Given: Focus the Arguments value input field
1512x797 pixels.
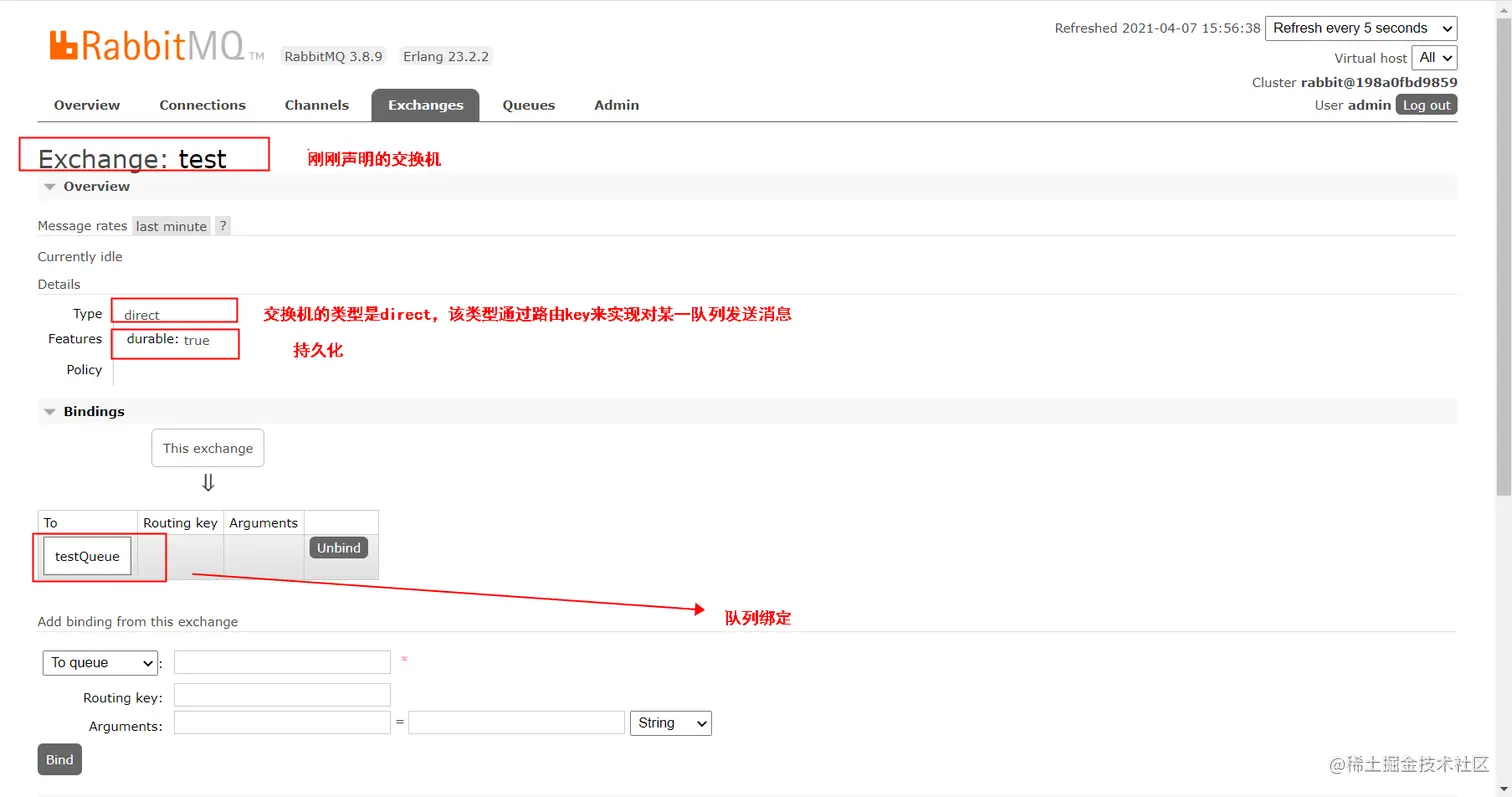Looking at the screenshot, I should coord(516,723).
